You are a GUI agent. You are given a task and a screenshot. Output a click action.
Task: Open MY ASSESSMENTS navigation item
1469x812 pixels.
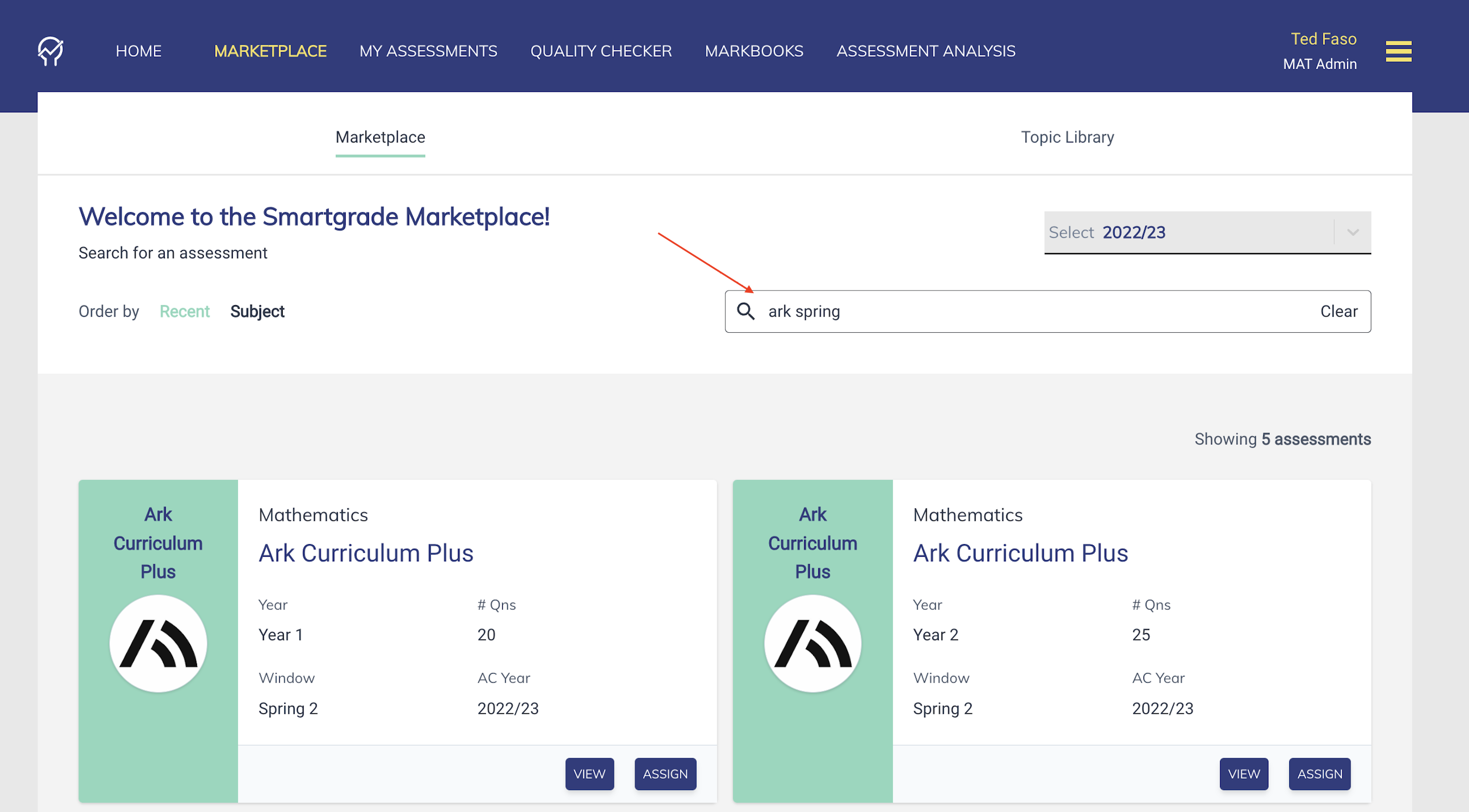pos(428,51)
